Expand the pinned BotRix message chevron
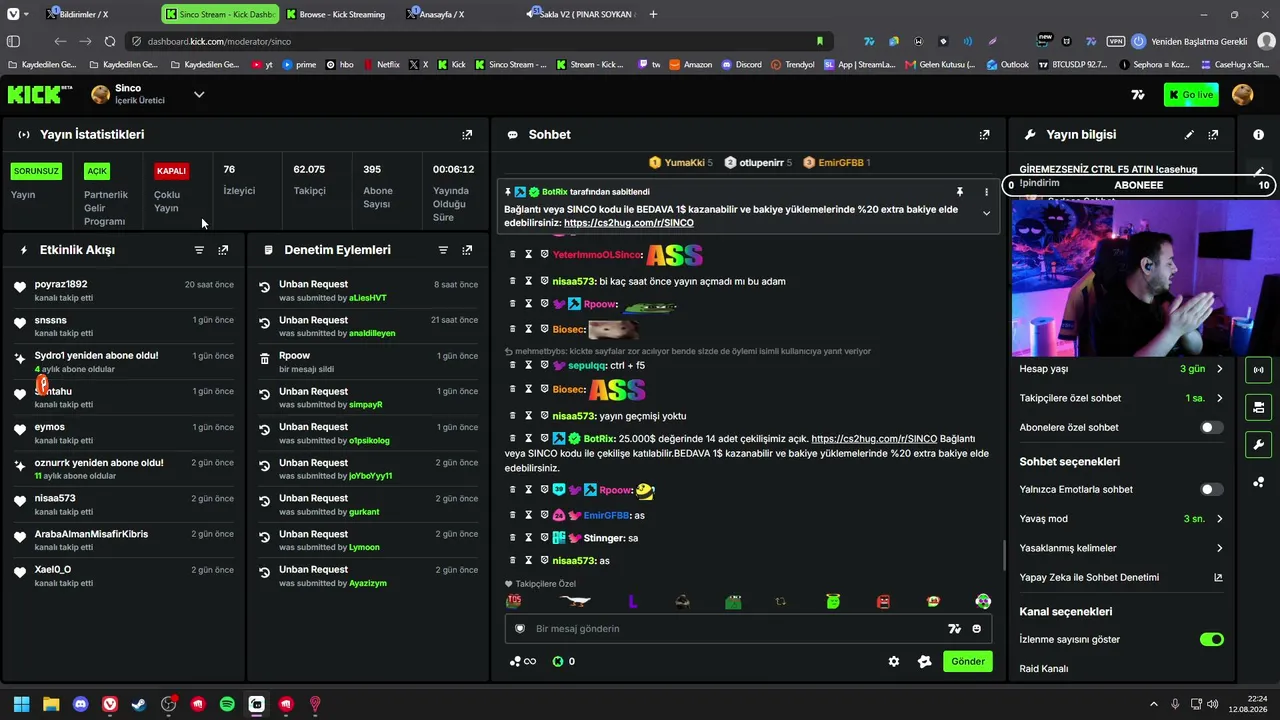Screen dimensions: 1280x720 tap(986, 213)
